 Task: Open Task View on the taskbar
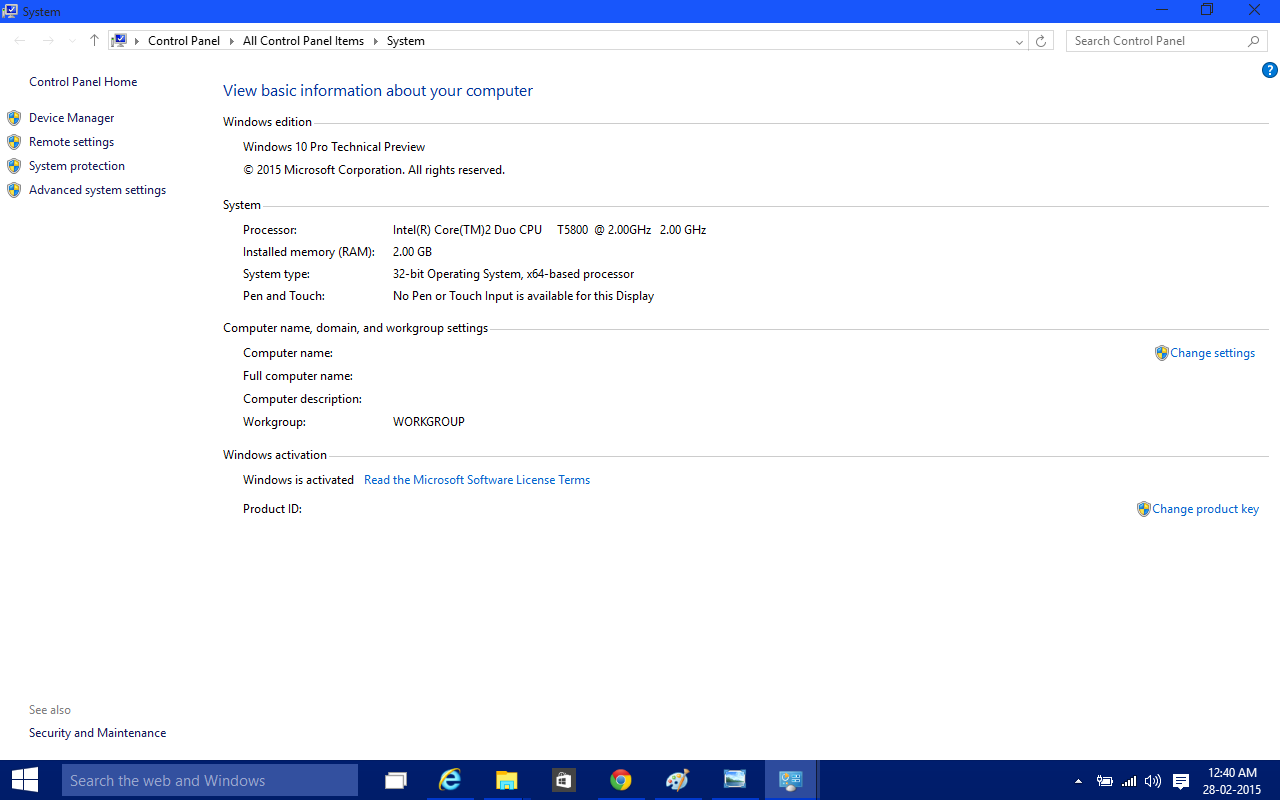coord(396,780)
